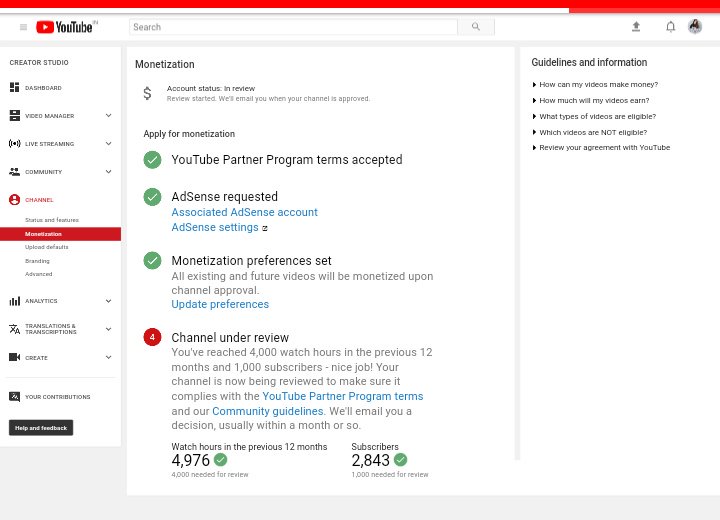Click the dollar sign account status icon
This screenshot has width=720, height=520.
147,93
